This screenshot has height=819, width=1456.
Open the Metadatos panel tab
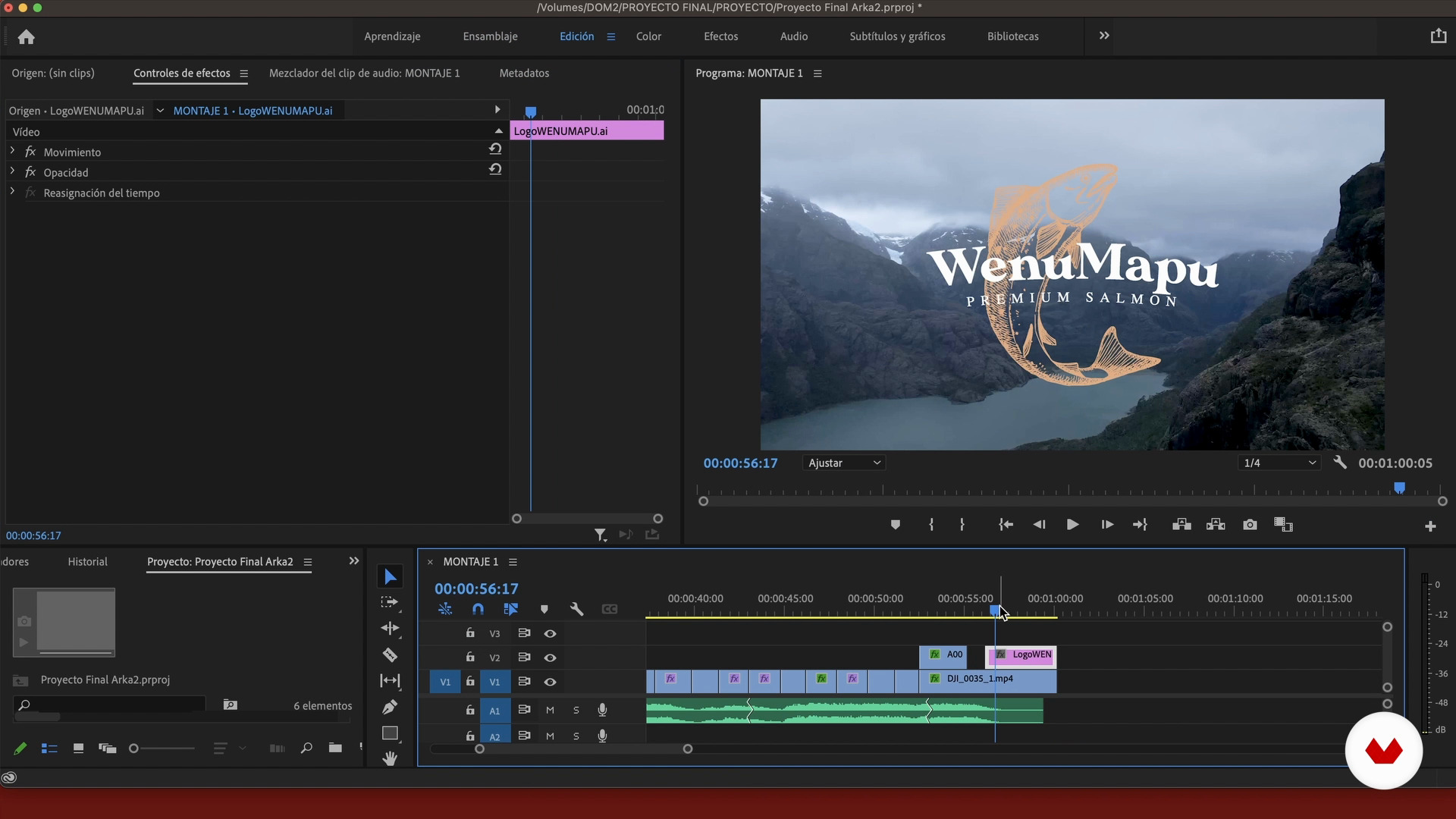click(524, 73)
